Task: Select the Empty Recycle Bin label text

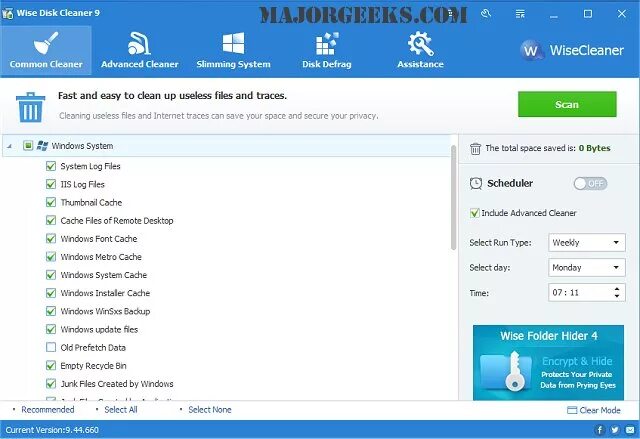Action: point(93,366)
